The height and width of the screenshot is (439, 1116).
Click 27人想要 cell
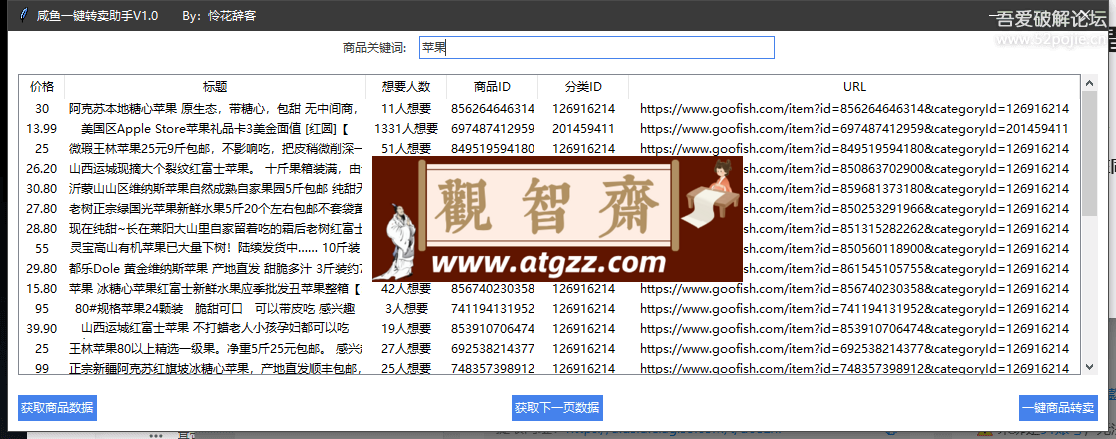click(406, 348)
